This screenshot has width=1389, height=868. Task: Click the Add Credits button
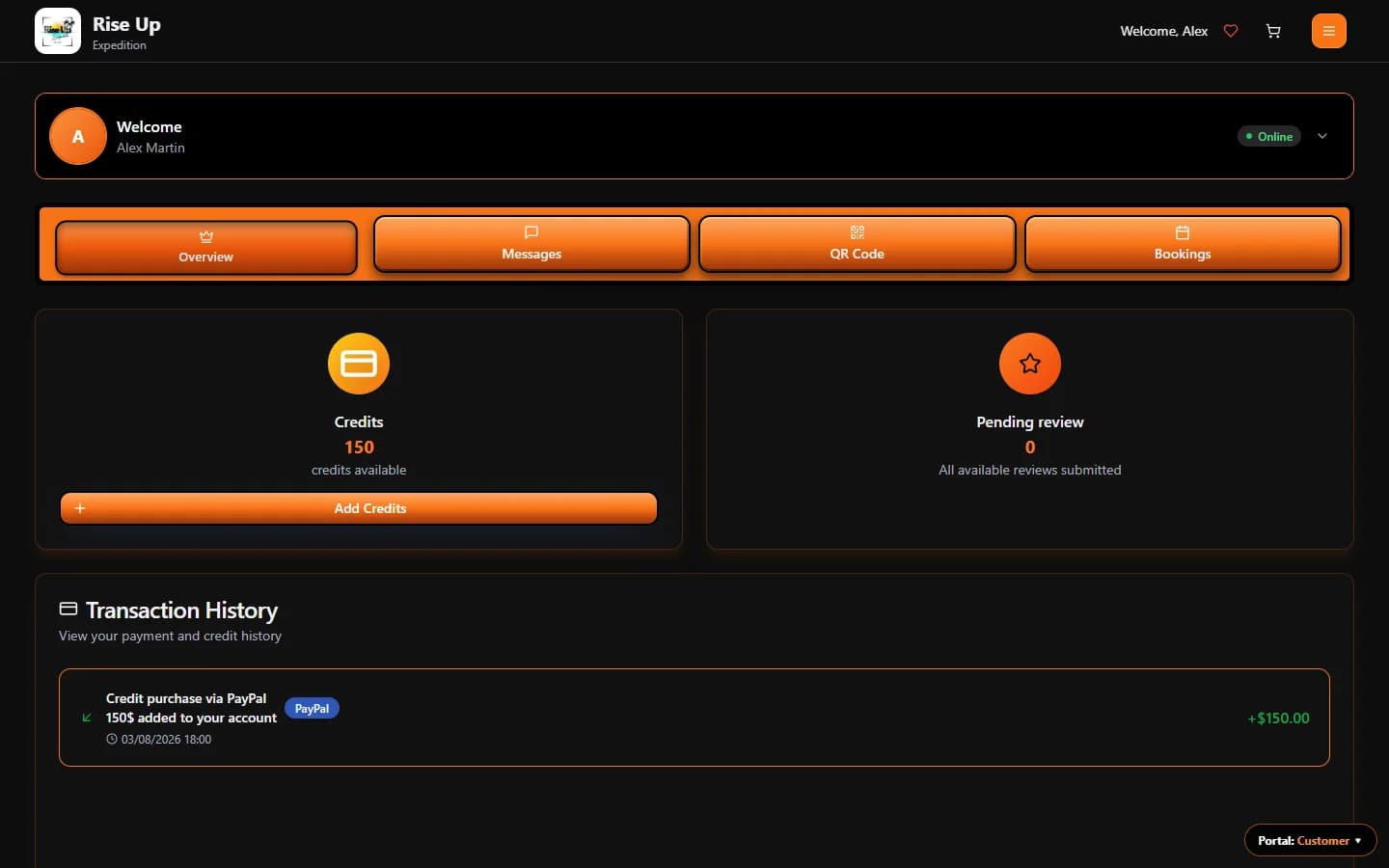click(x=359, y=508)
